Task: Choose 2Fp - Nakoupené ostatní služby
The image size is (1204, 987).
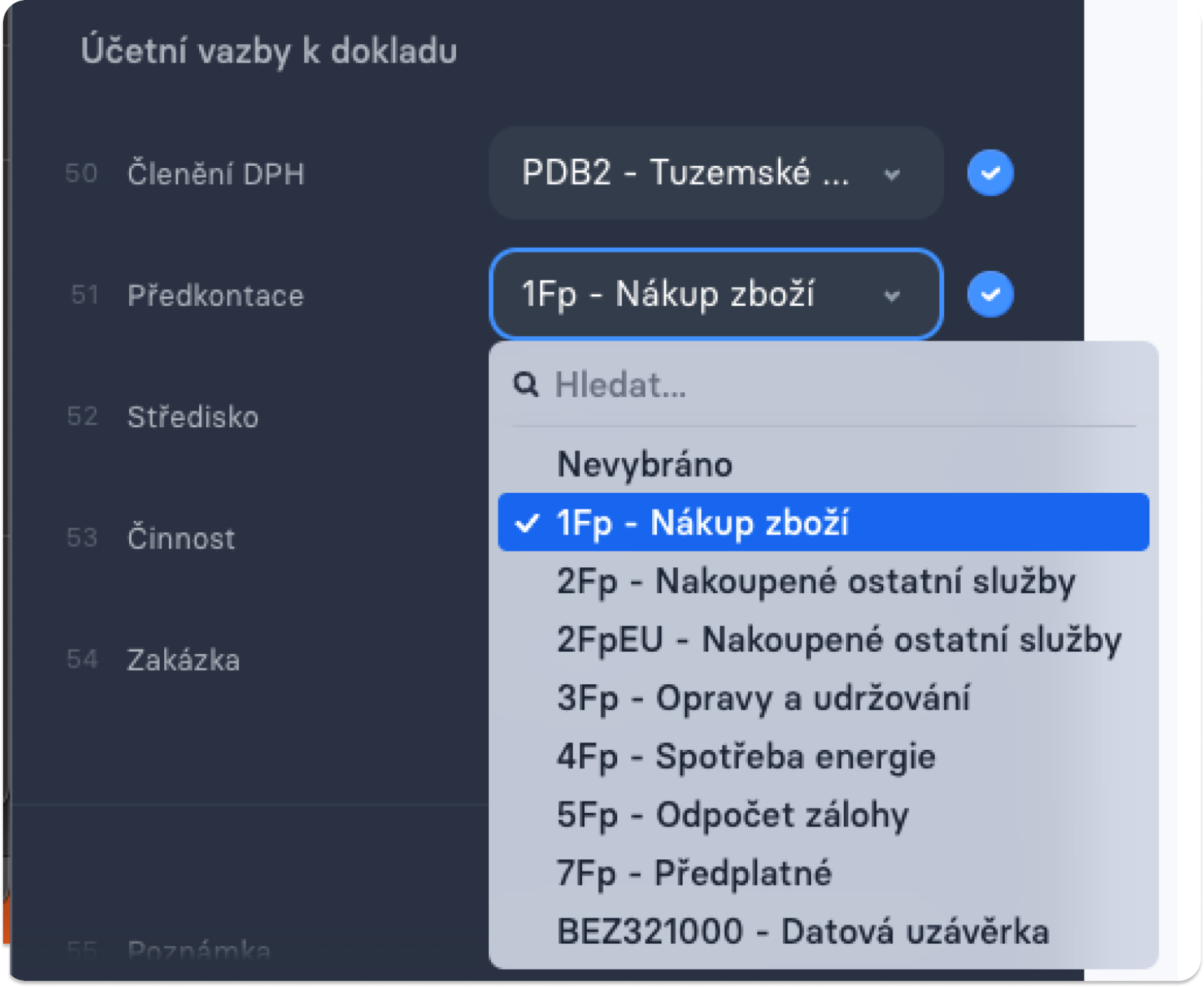Action: [x=824, y=581]
